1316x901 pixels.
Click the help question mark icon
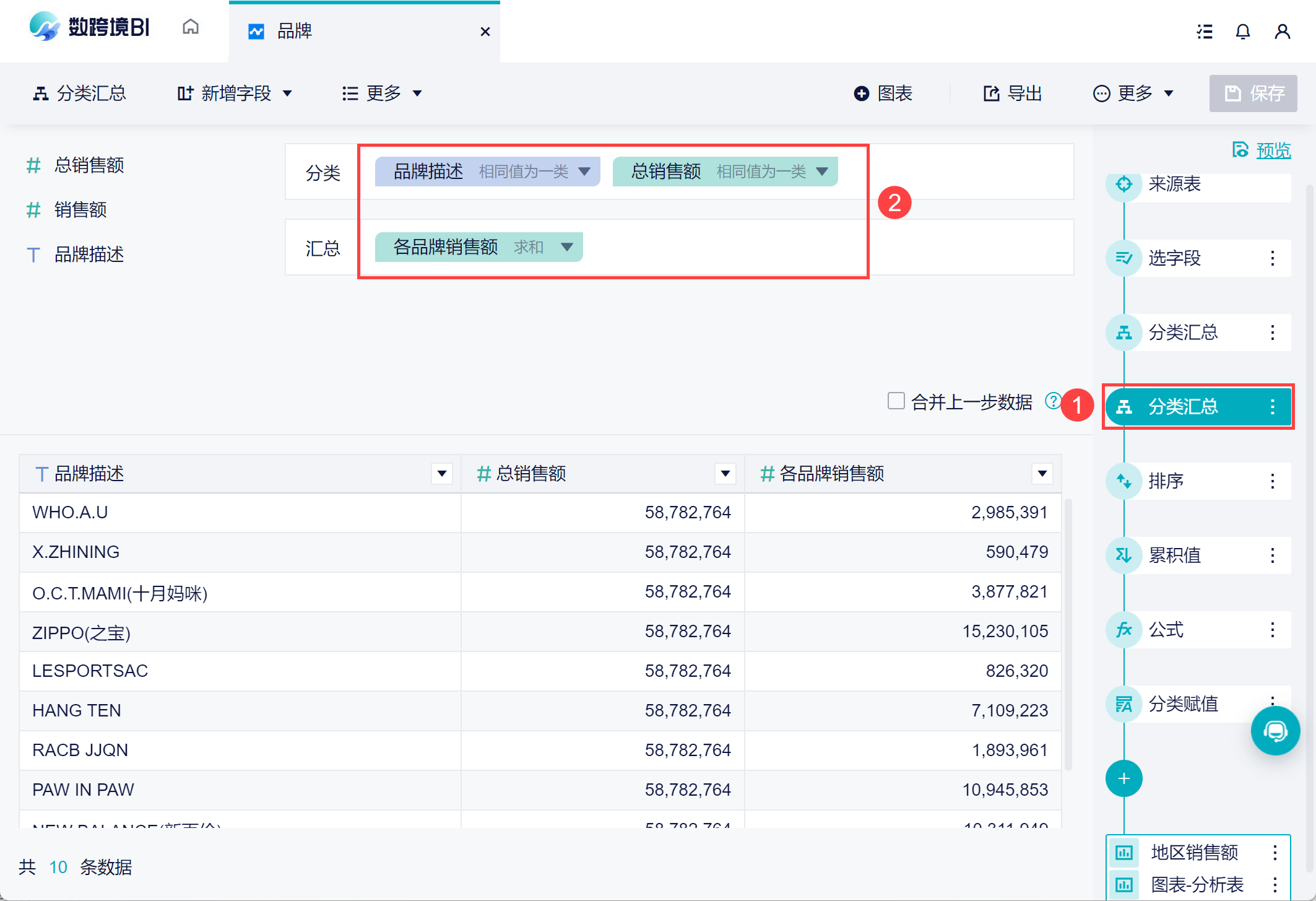pos(1052,401)
